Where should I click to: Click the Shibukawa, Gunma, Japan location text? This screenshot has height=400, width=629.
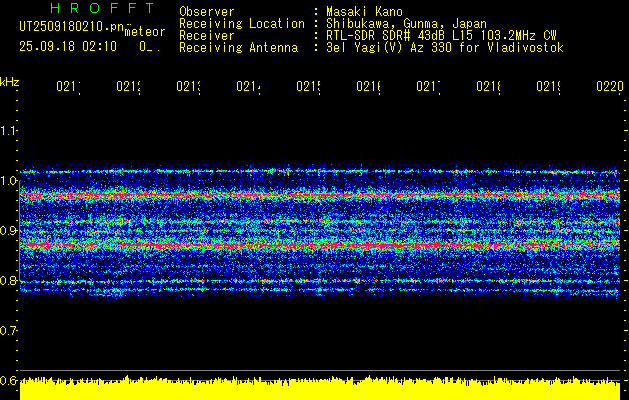pos(400,23)
